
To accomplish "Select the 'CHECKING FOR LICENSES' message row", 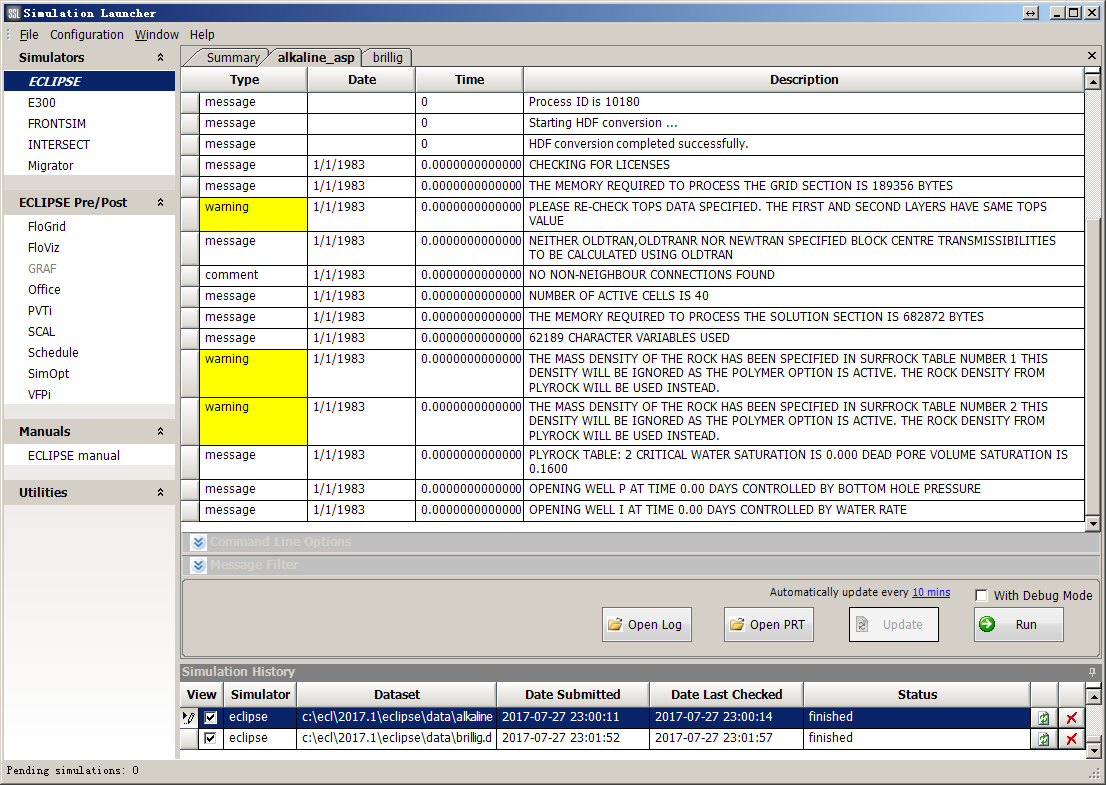I will (633, 165).
